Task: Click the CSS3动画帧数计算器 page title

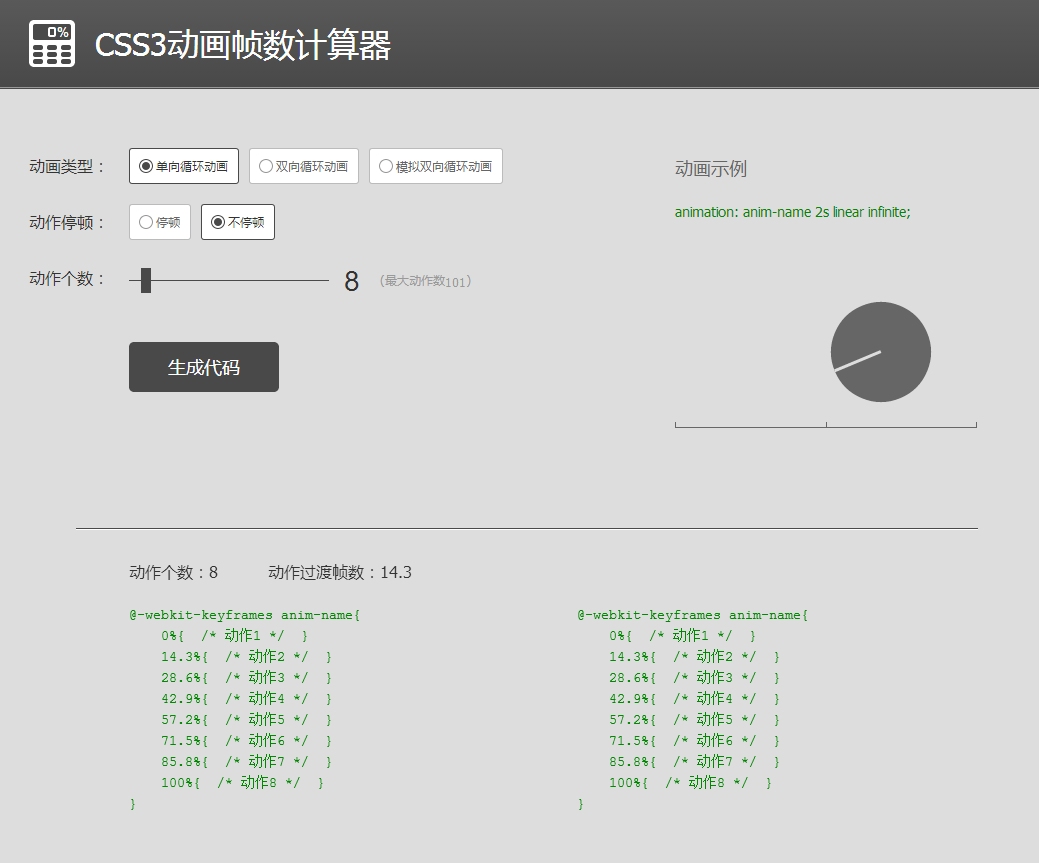Action: point(243,44)
